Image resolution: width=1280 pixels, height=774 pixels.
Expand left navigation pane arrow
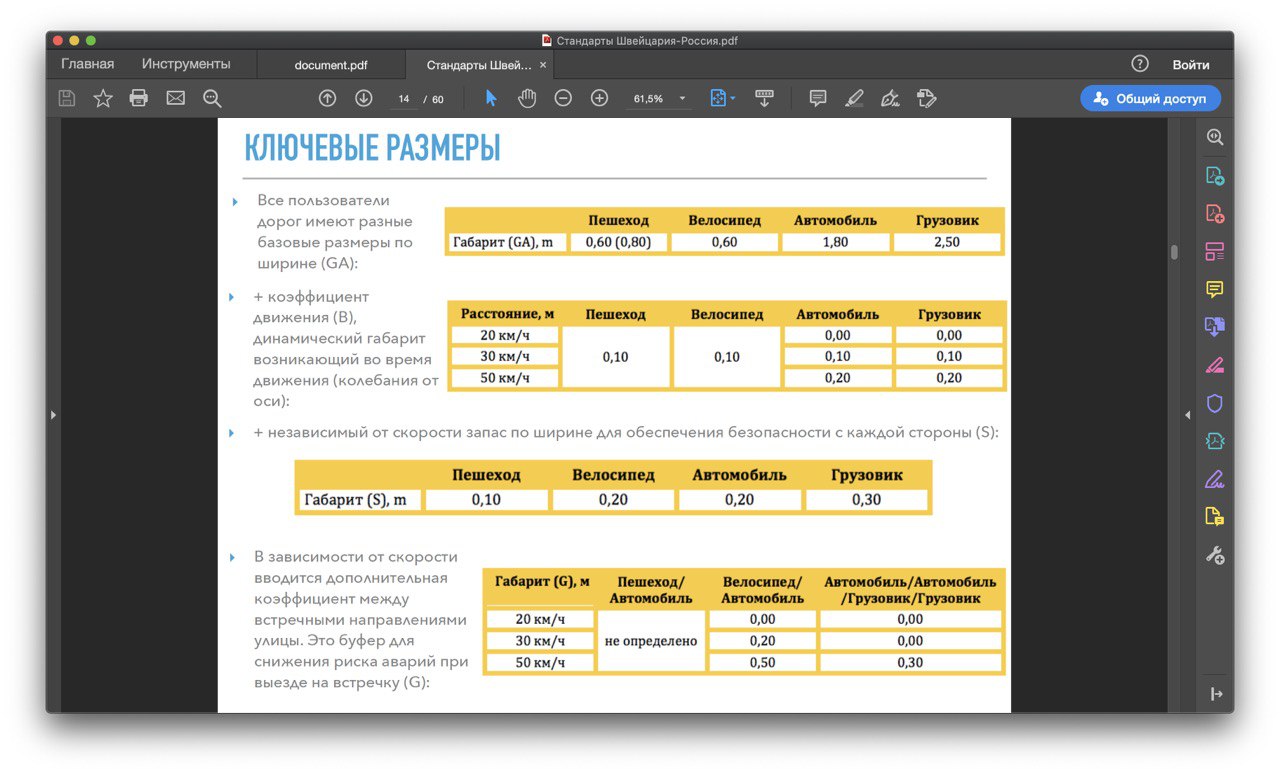point(53,414)
